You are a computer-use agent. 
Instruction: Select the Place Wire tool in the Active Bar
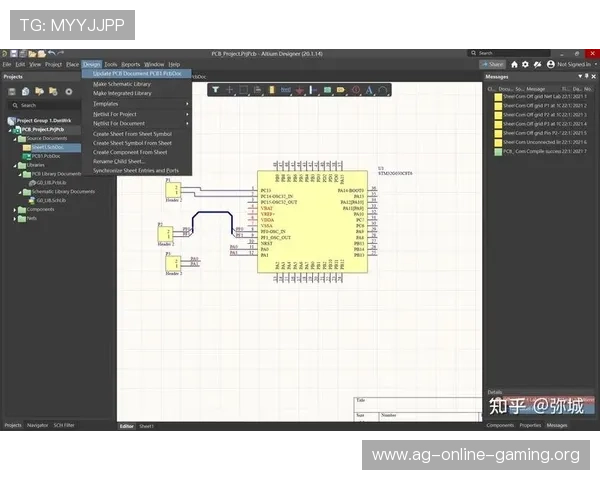coord(285,90)
